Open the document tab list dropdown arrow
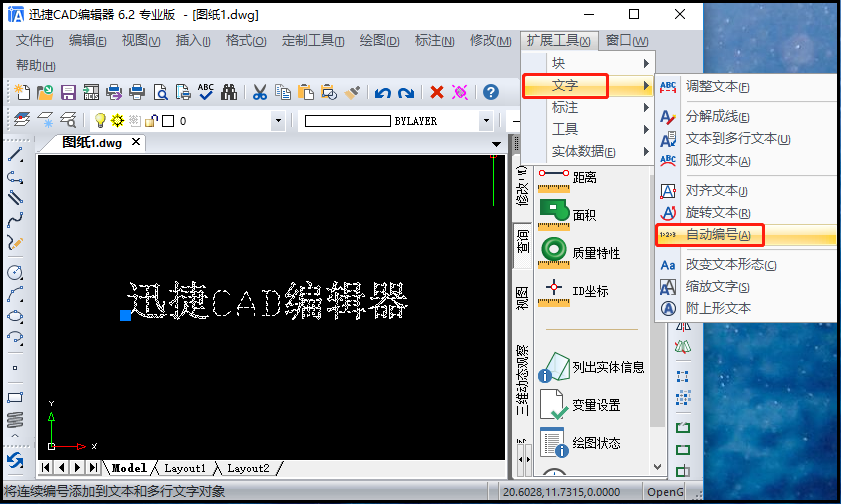841x504 pixels. click(496, 144)
